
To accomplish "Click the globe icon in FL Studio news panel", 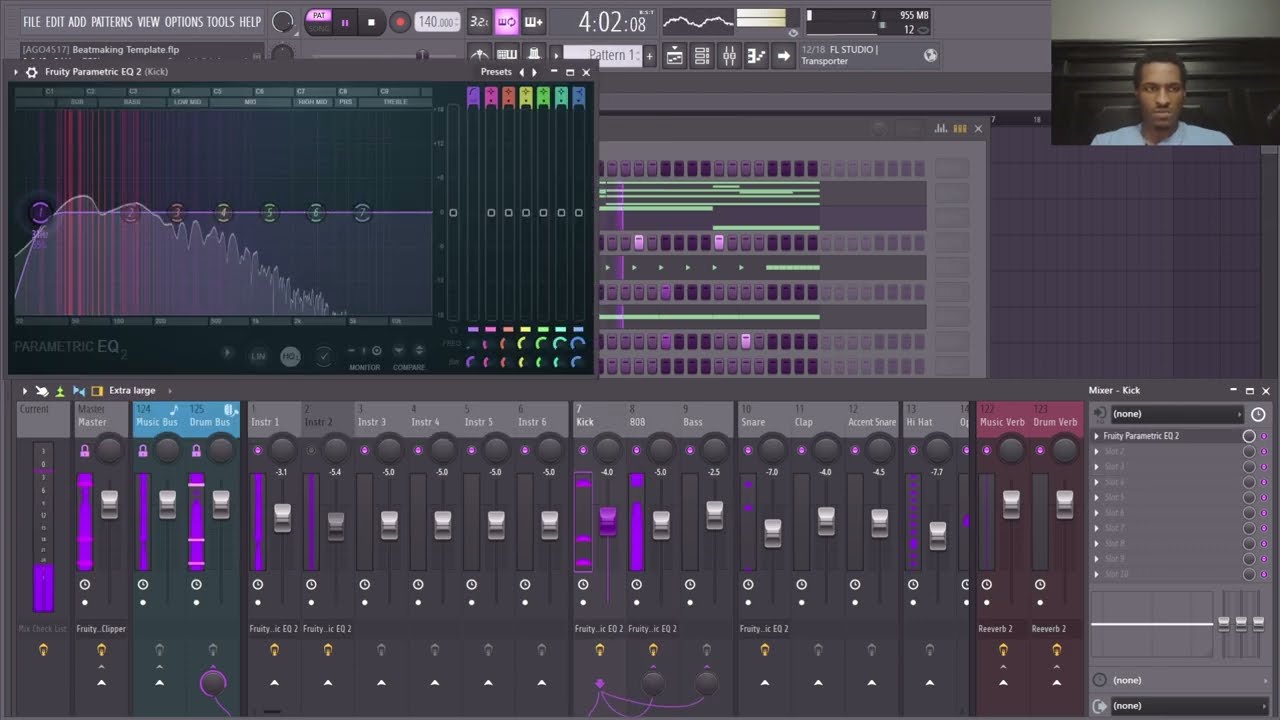I will coord(931,55).
